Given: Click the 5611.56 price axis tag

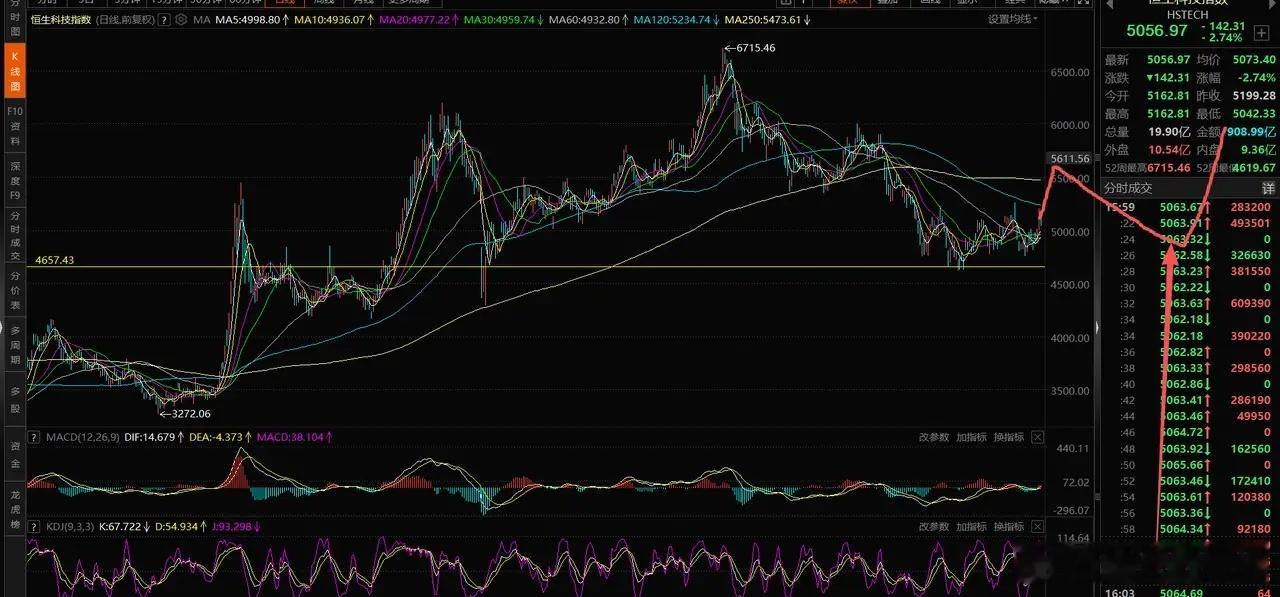Looking at the screenshot, I should (x=1070, y=159).
